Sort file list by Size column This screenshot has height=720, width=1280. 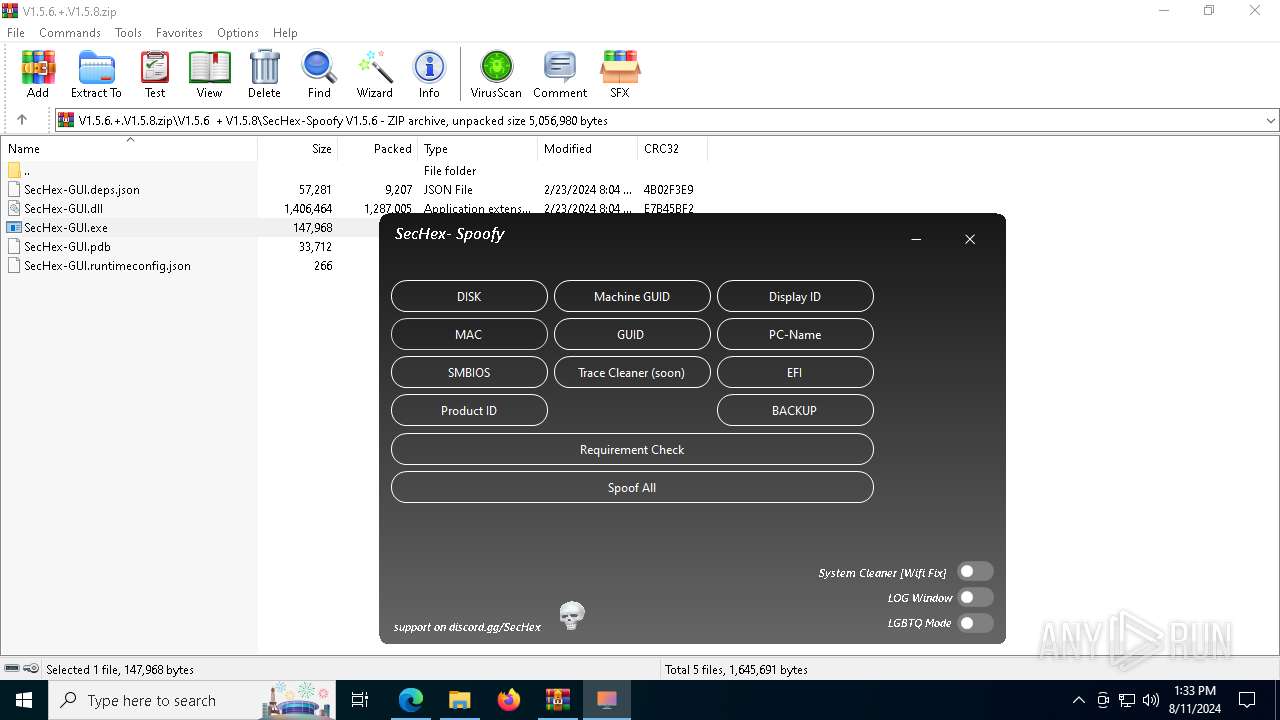pos(298,148)
